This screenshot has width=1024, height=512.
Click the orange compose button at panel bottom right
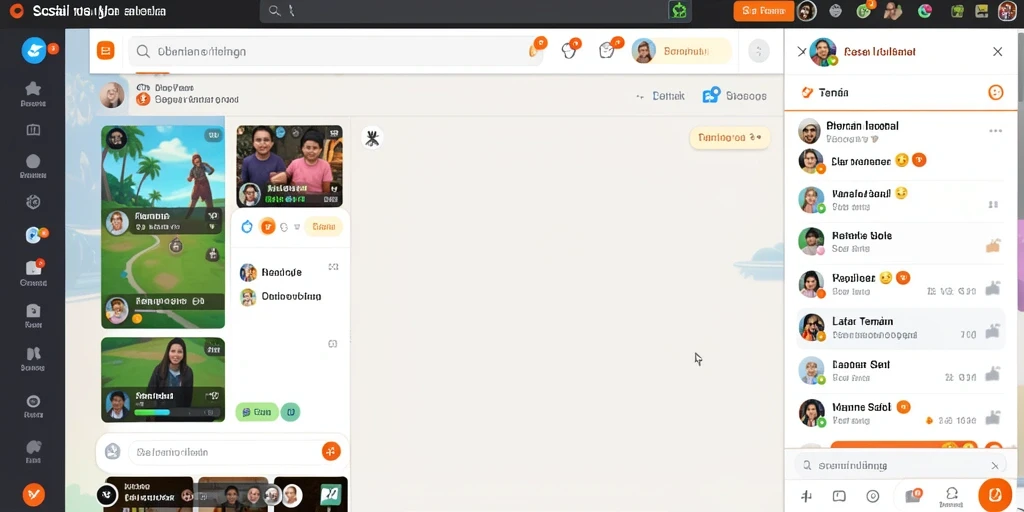click(995, 494)
